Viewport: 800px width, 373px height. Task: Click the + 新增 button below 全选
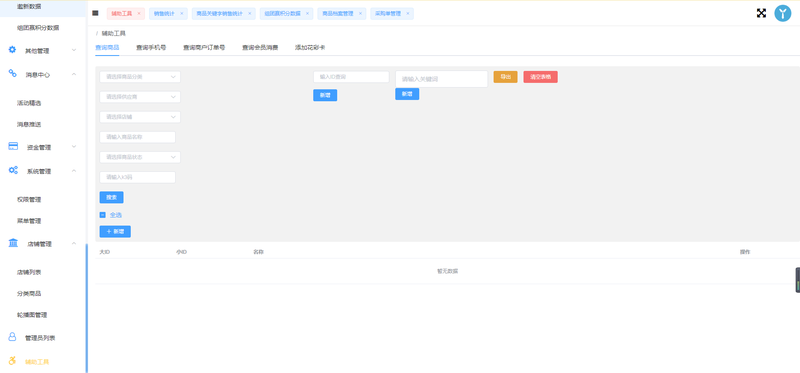click(x=115, y=232)
